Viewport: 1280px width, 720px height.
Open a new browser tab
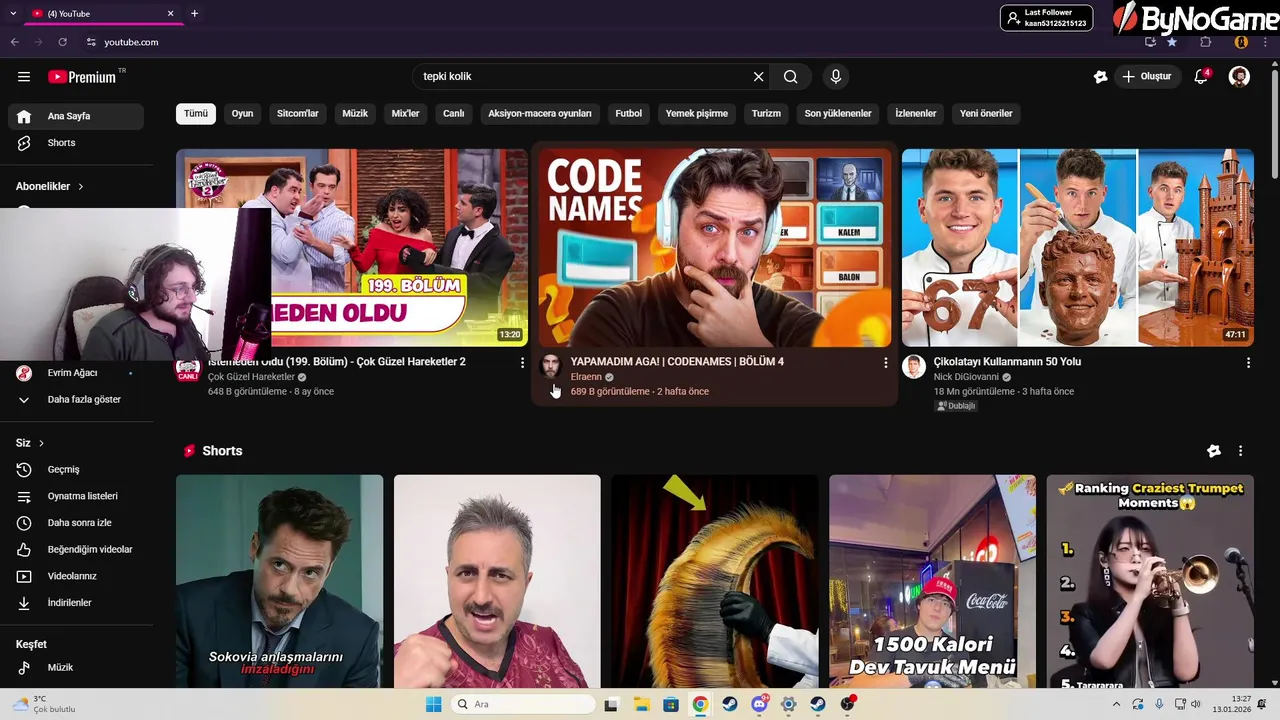[x=194, y=13]
